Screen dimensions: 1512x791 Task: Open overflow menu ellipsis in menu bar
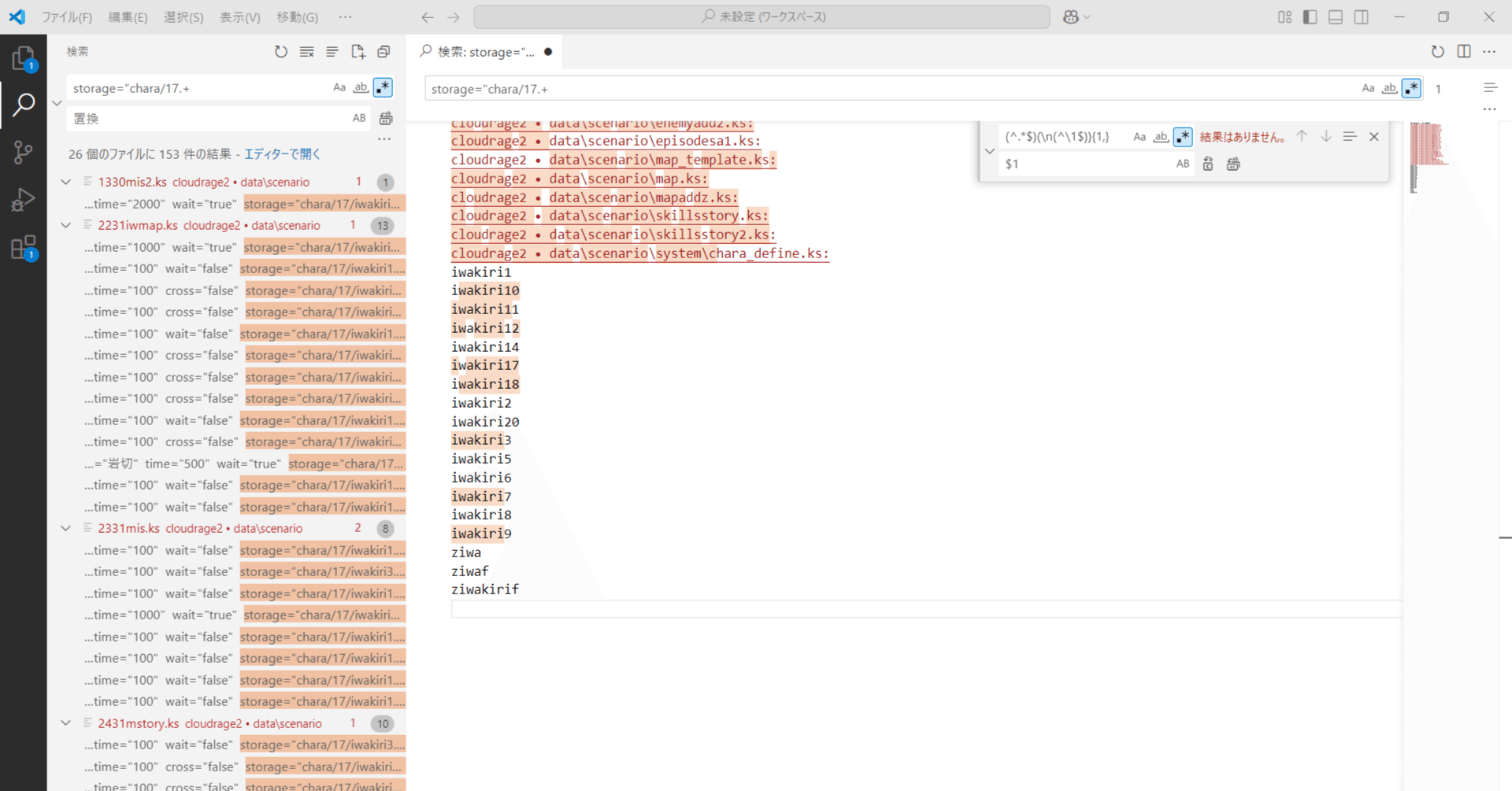point(345,17)
